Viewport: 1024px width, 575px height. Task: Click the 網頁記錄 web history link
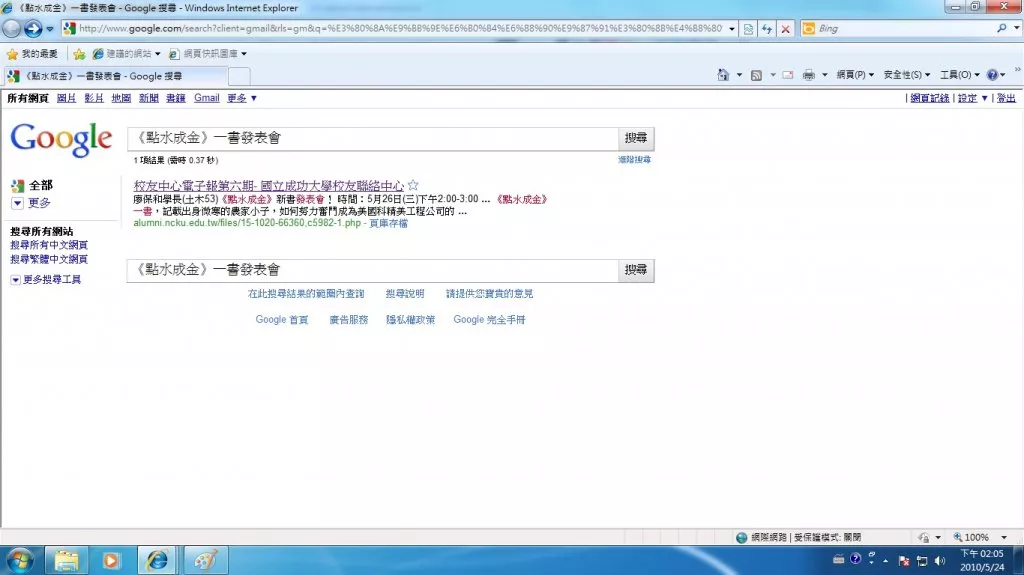(929, 98)
